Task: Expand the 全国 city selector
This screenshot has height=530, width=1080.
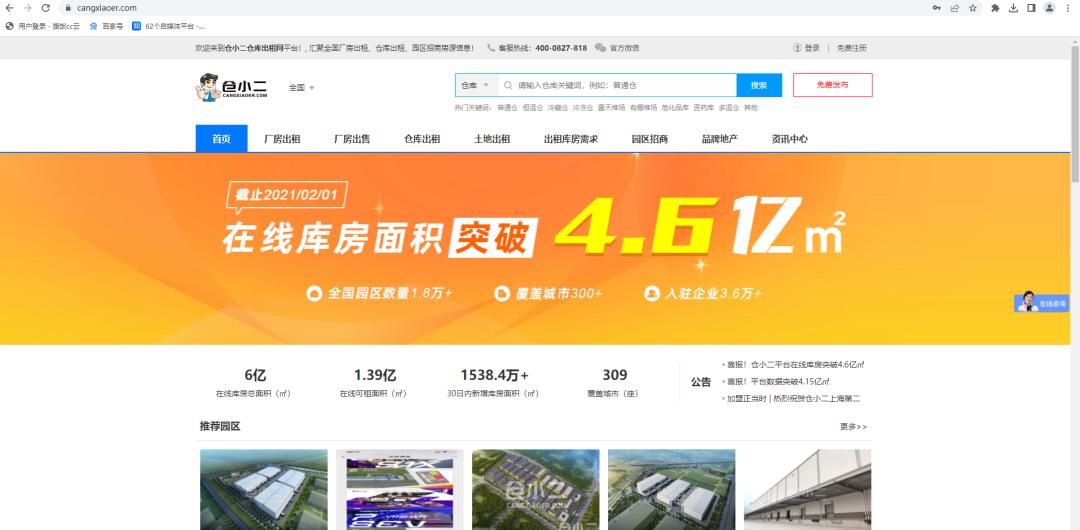Action: tap(302, 88)
